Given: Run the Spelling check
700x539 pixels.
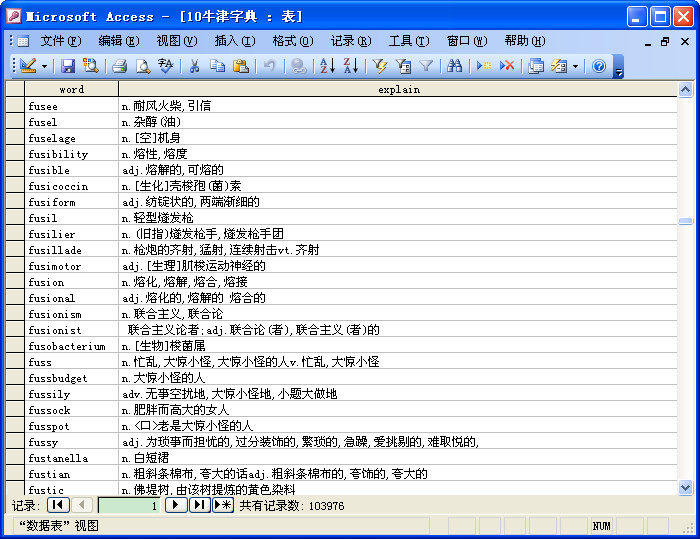Looking at the screenshot, I should click(x=166, y=66).
